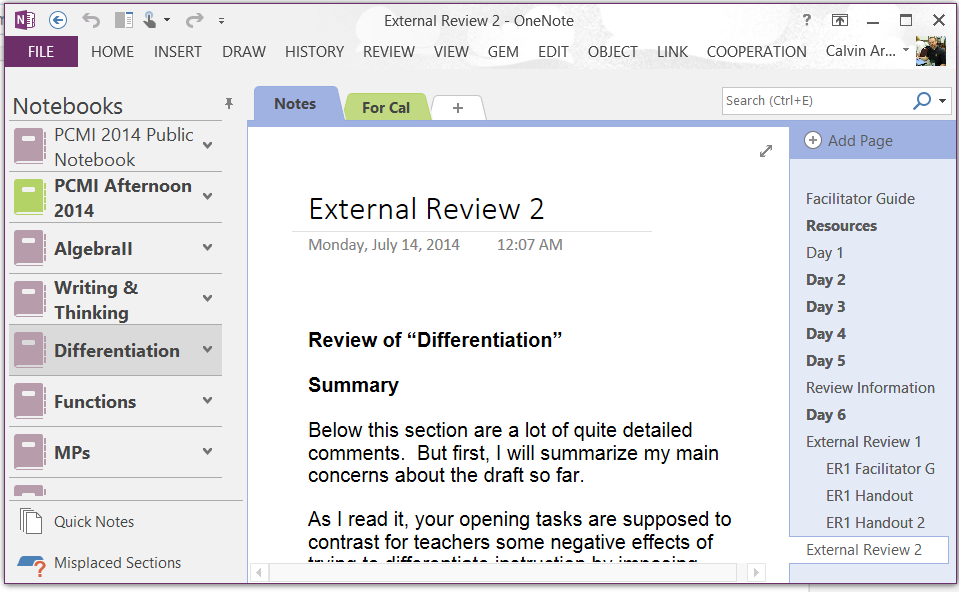Open the Customize Quick Access Toolbar menu

[x=222, y=19]
